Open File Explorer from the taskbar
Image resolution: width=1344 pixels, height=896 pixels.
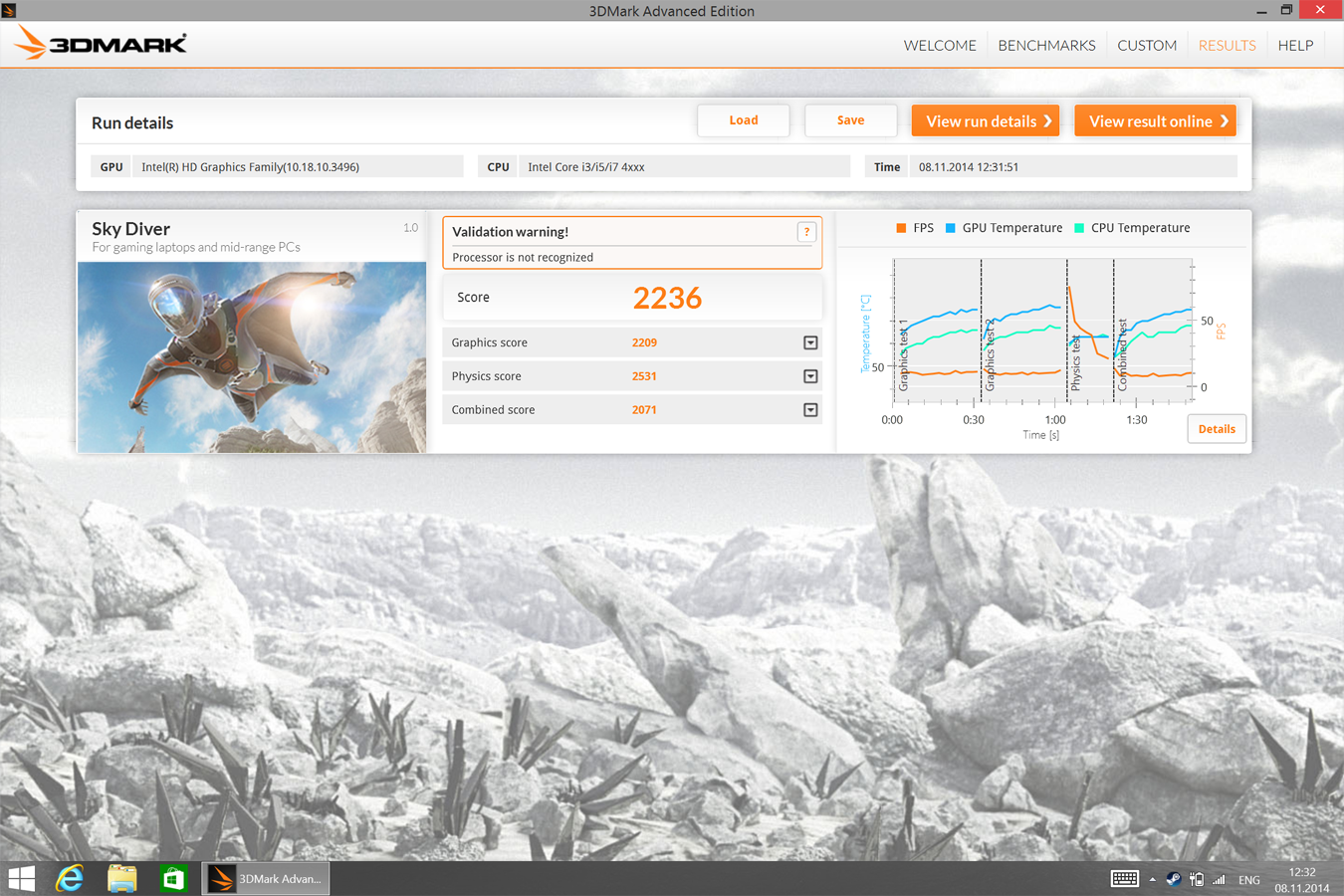click(121, 878)
